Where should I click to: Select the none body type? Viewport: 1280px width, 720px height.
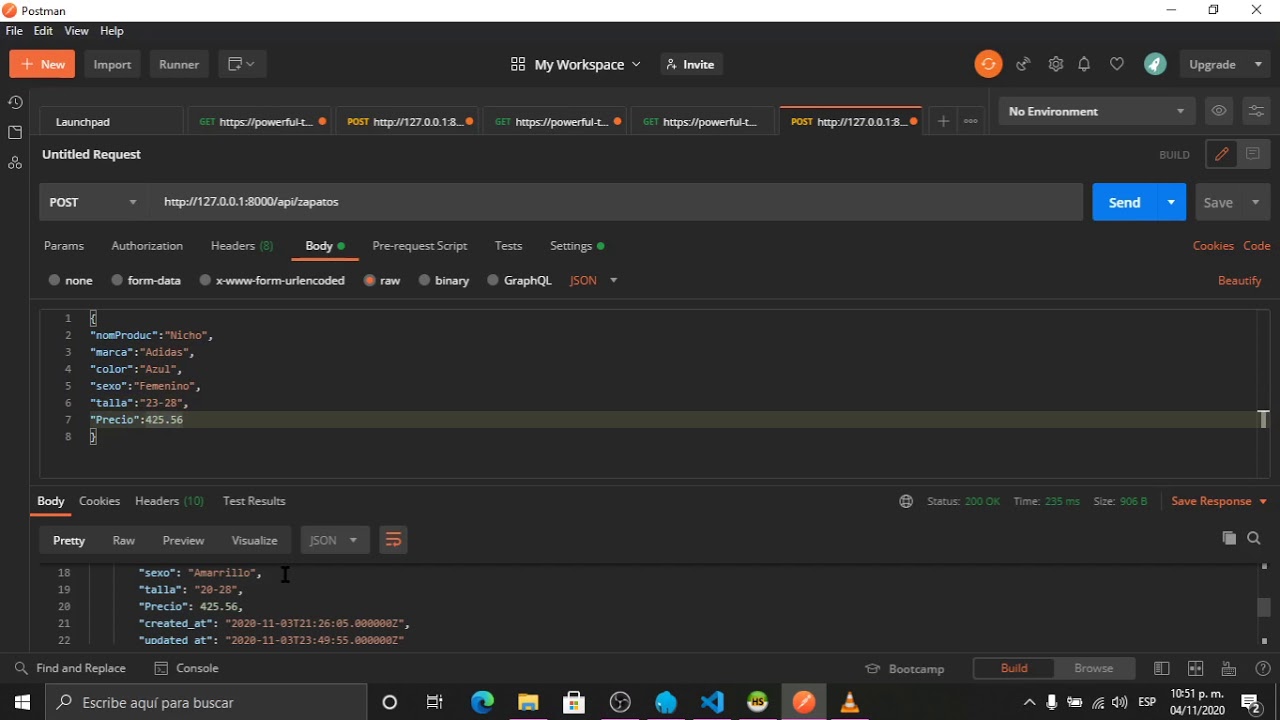(x=70, y=280)
